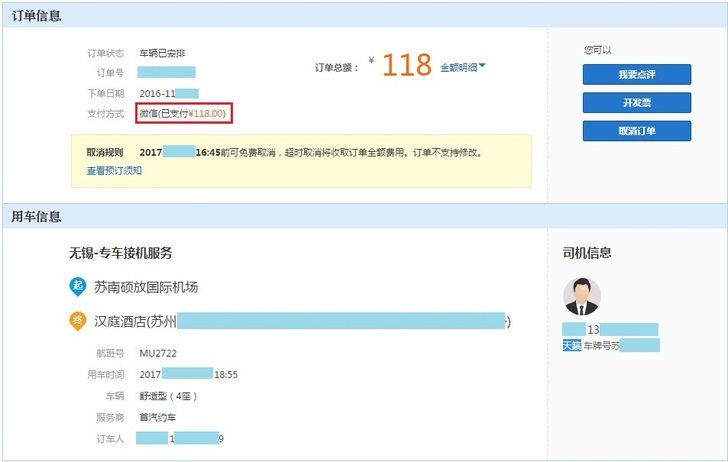Click the 金额明细 dropdown arrow
This screenshot has width=728, height=462.
(482, 67)
